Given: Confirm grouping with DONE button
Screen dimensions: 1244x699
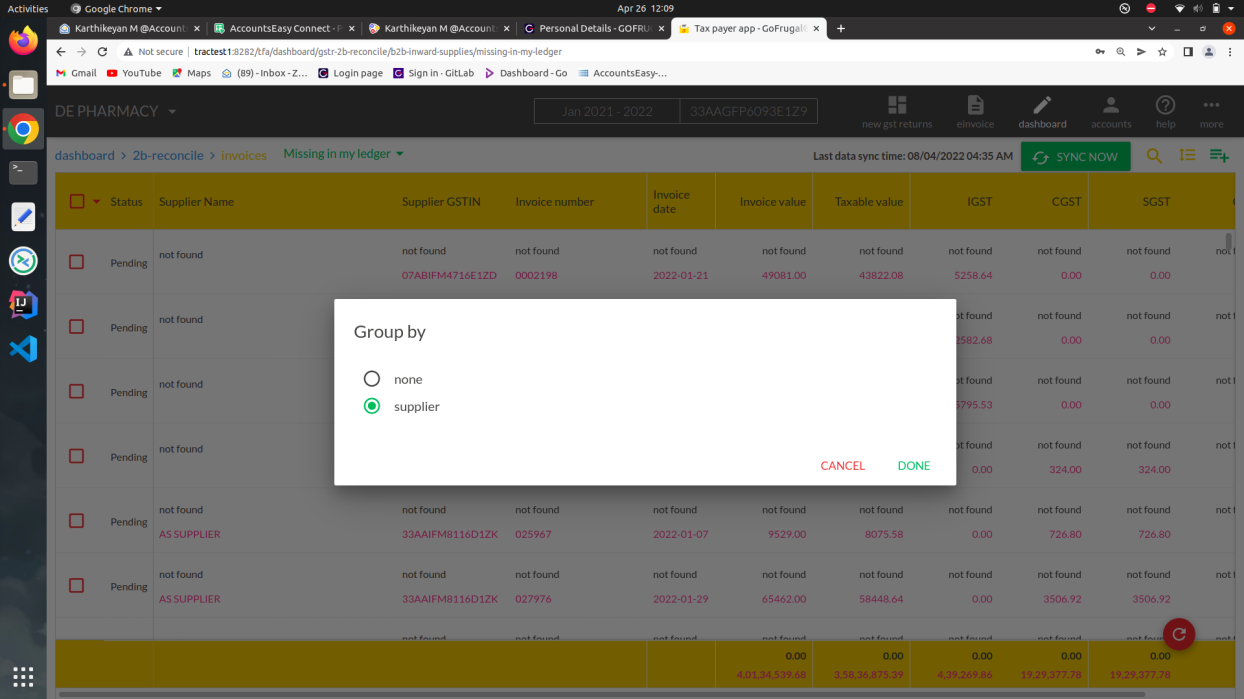Looking at the screenshot, I should (x=914, y=466).
